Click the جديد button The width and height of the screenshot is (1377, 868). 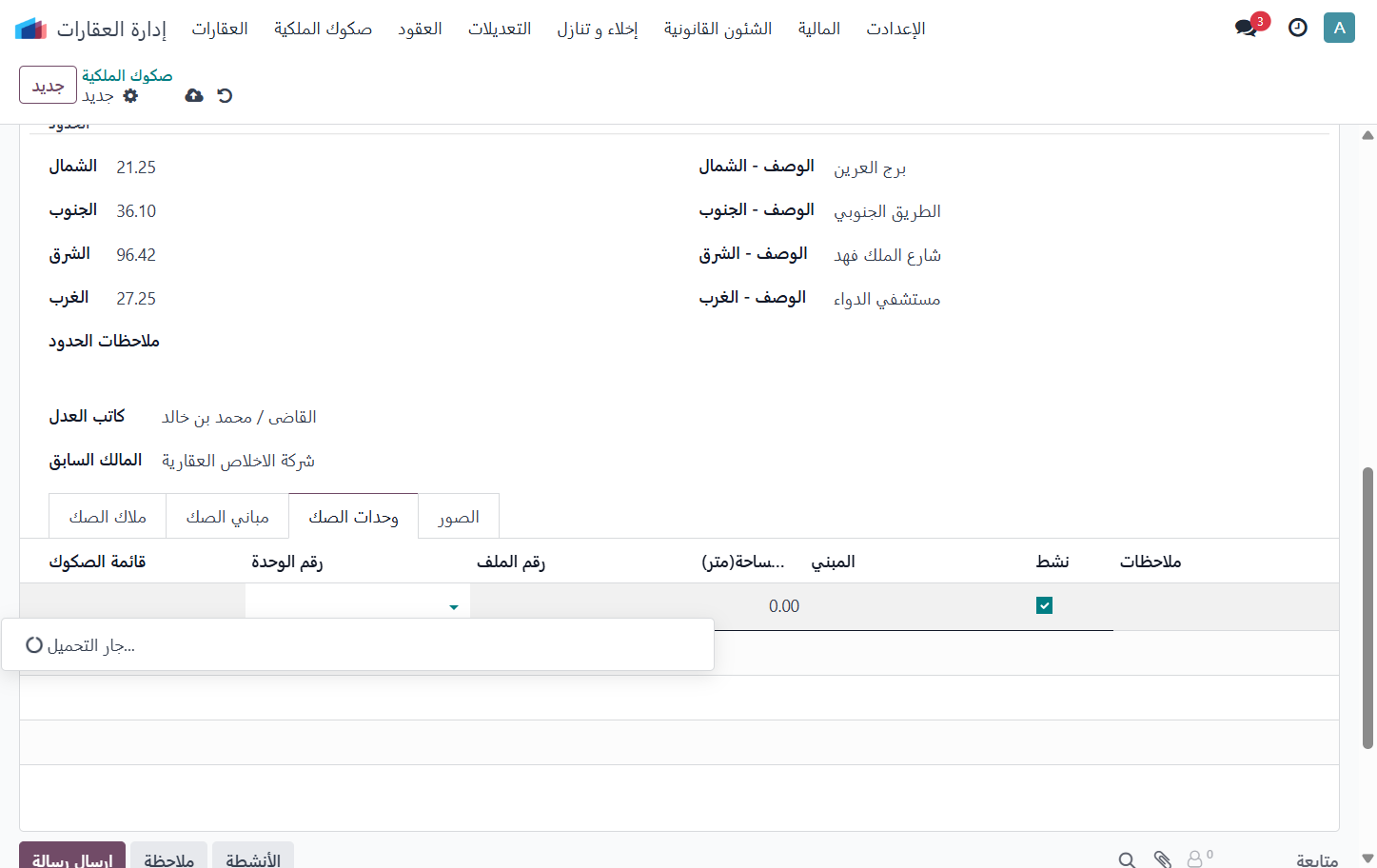(x=48, y=86)
